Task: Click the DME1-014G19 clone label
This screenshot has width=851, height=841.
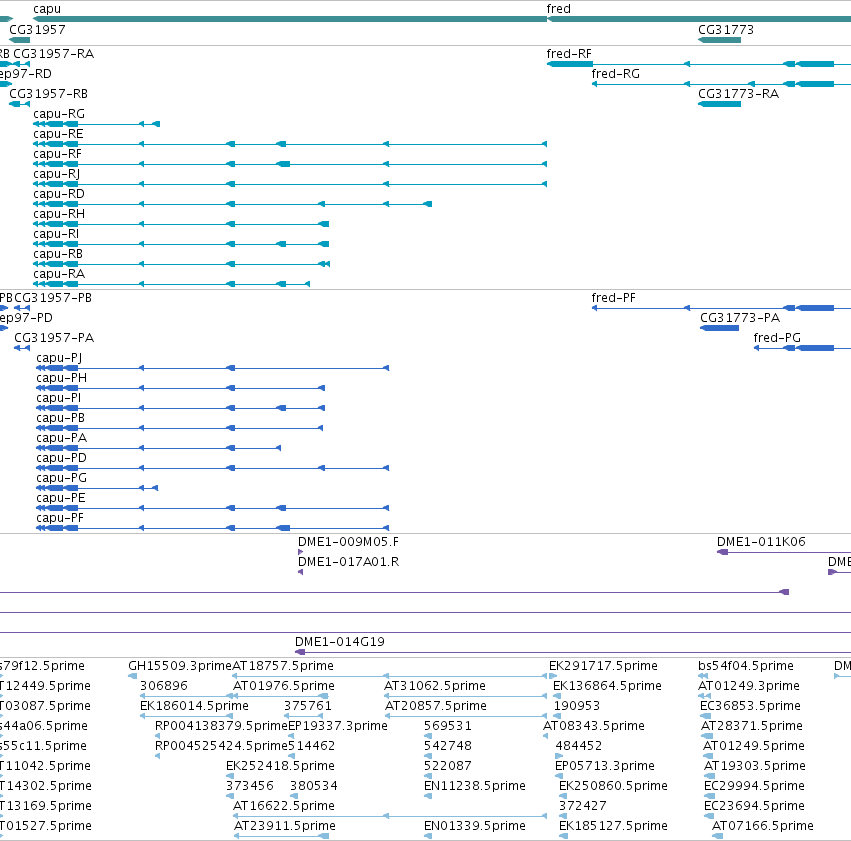Action: coord(340,642)
